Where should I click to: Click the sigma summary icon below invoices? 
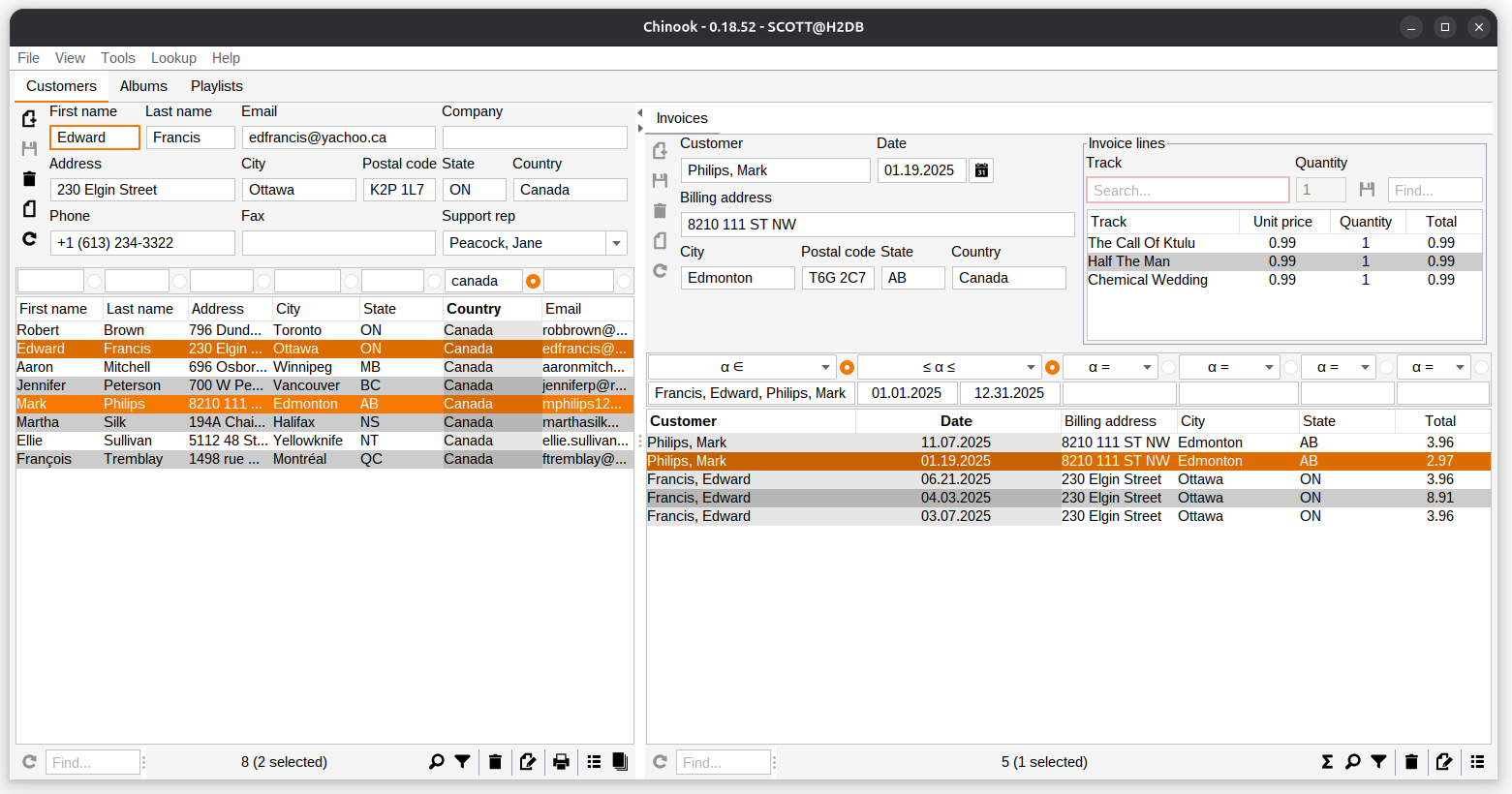(1327, 762)
